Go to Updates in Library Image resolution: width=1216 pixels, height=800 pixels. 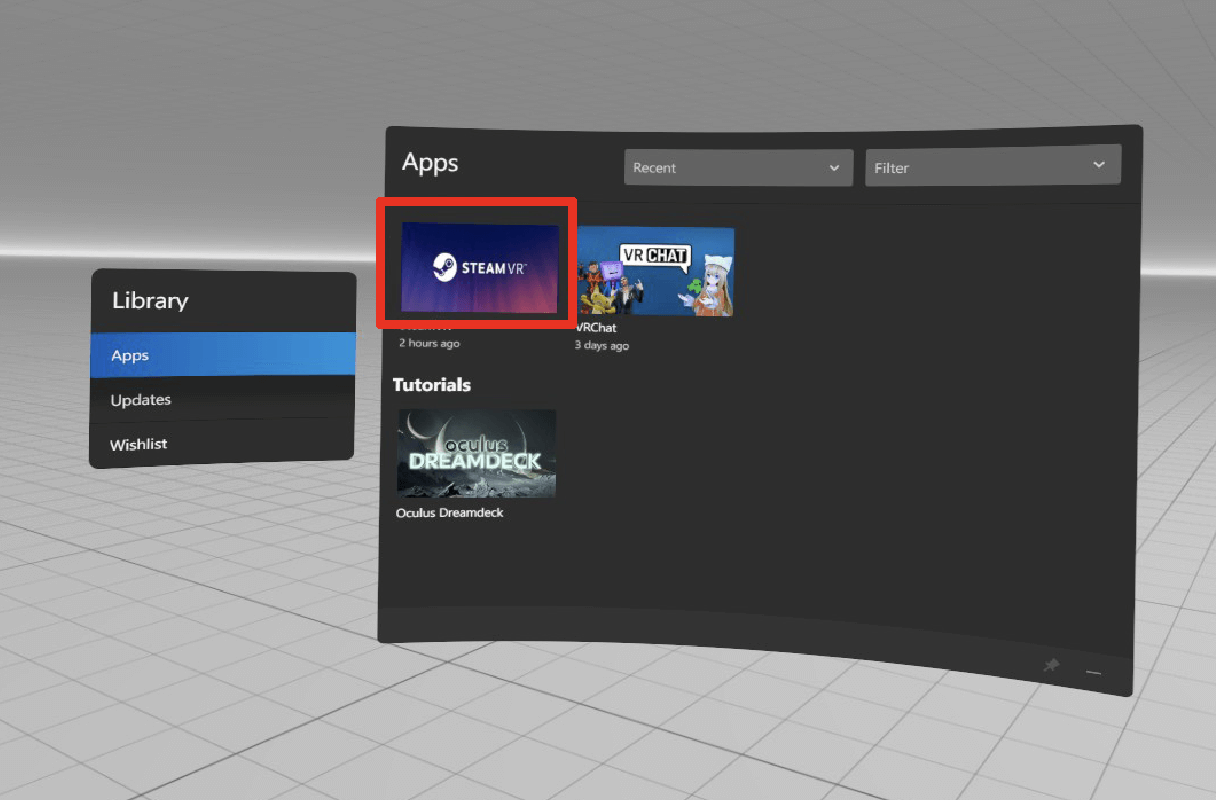(141, 400)
